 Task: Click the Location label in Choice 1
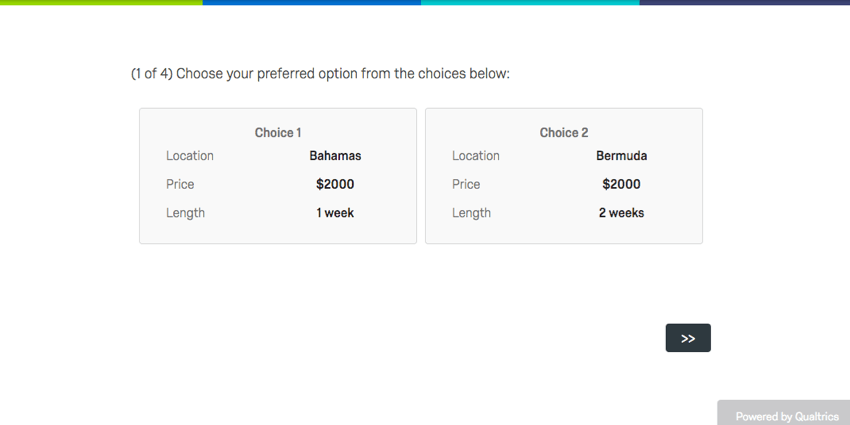click(x=190, y=156)
